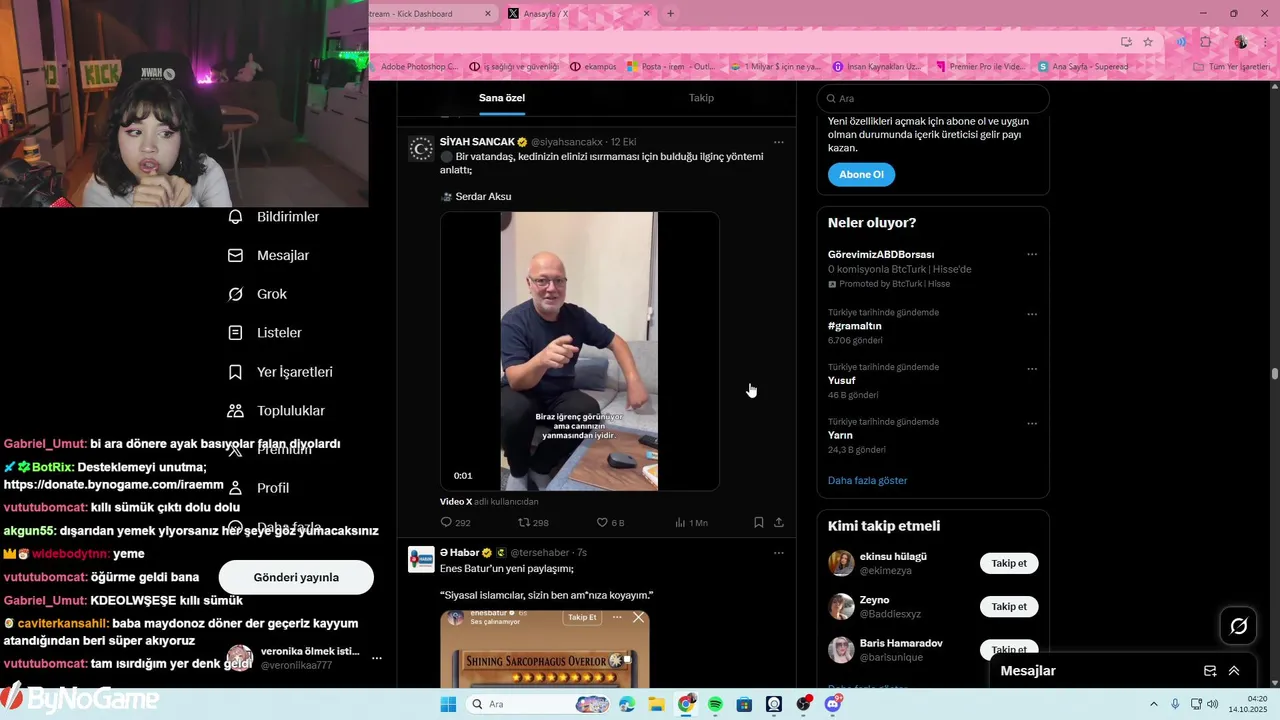Open more options for #gramaltın trend
The width and height of the screenshot is (1280, 720).
(1032, 314)
